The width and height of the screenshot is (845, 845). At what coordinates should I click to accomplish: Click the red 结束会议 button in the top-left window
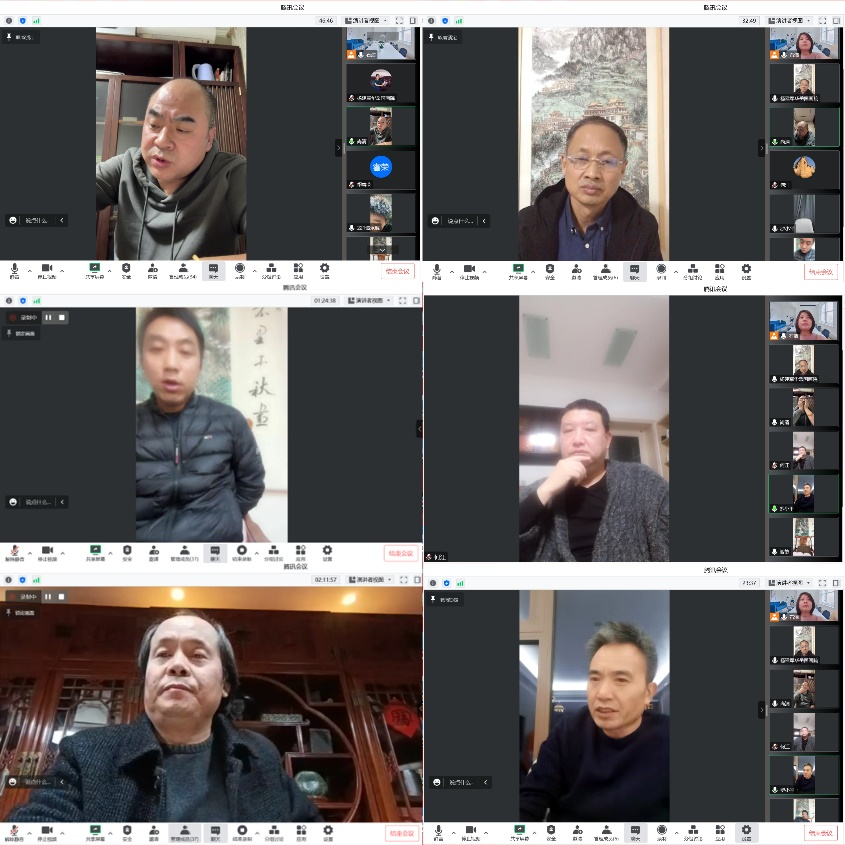click(398, 271)
